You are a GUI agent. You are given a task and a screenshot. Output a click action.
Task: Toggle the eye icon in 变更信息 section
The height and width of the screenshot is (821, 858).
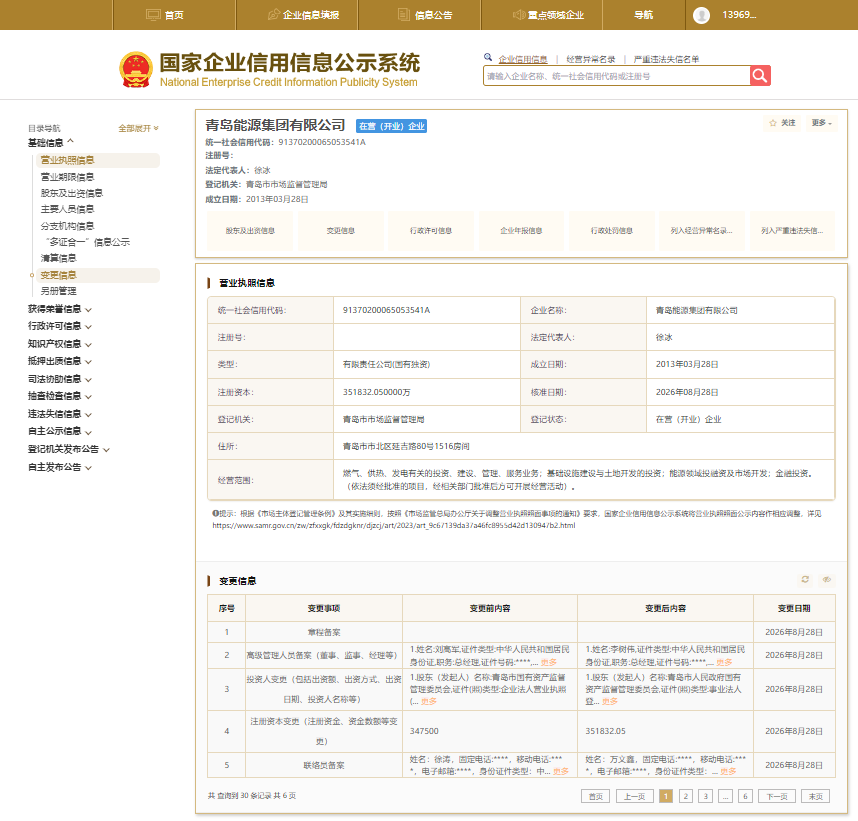tap(827, 579)
